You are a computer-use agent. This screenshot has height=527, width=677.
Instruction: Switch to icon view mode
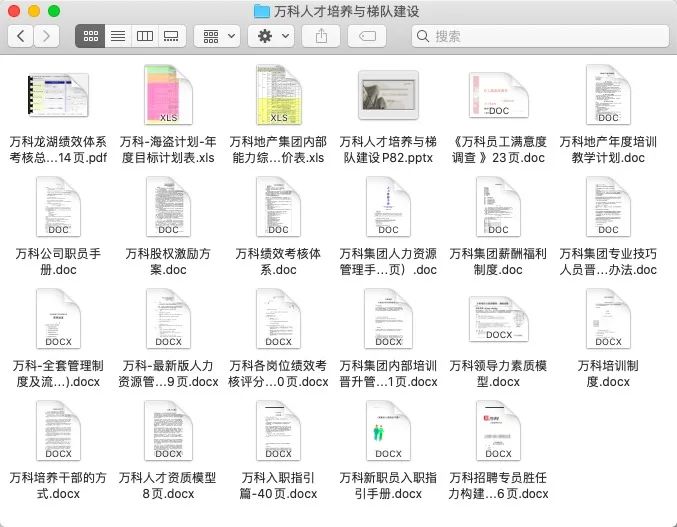90,36
